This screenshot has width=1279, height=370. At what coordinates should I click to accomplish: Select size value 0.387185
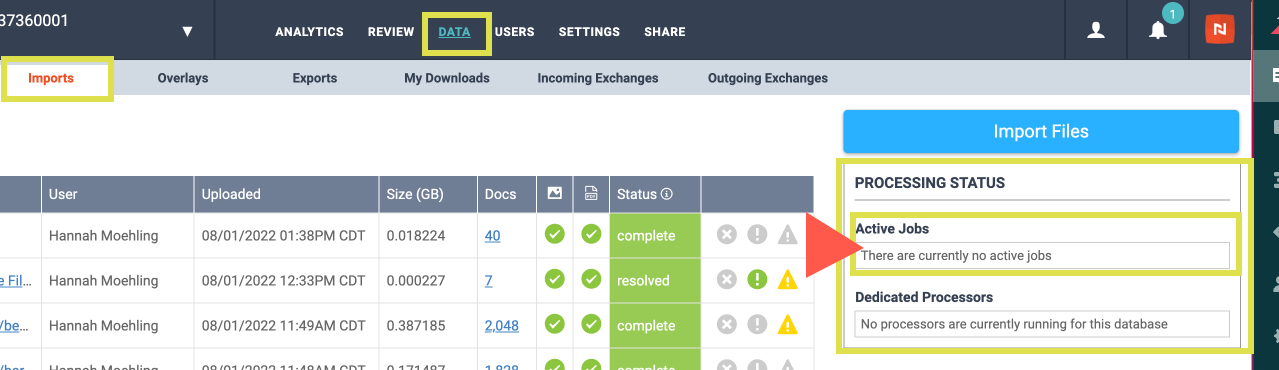tap(416, 325)
